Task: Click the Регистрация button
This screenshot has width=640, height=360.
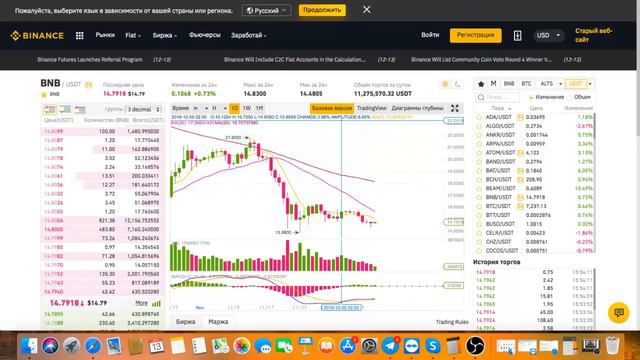Action: [x=476, y=35]
